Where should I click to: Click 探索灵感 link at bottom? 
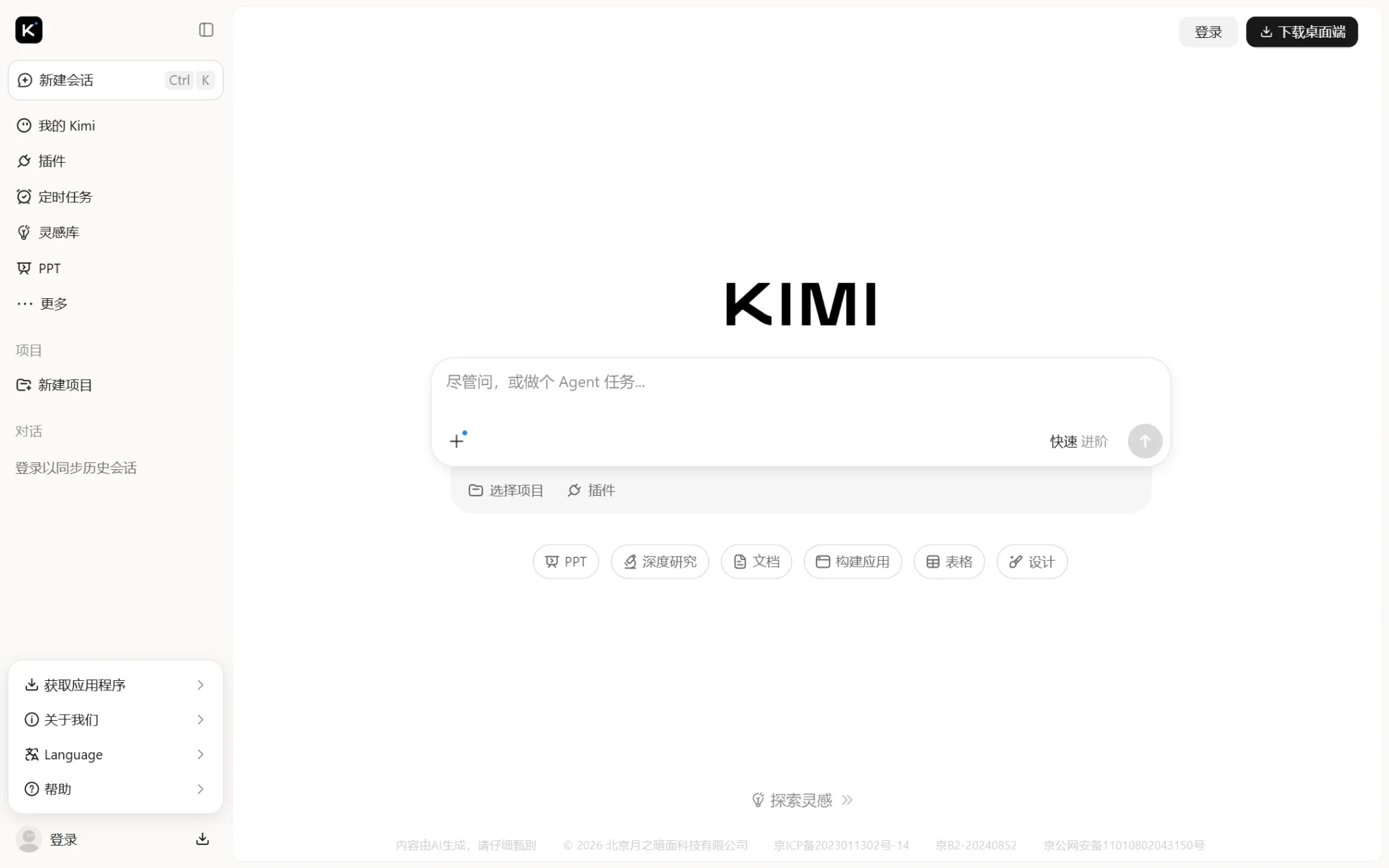click(802, 800)
